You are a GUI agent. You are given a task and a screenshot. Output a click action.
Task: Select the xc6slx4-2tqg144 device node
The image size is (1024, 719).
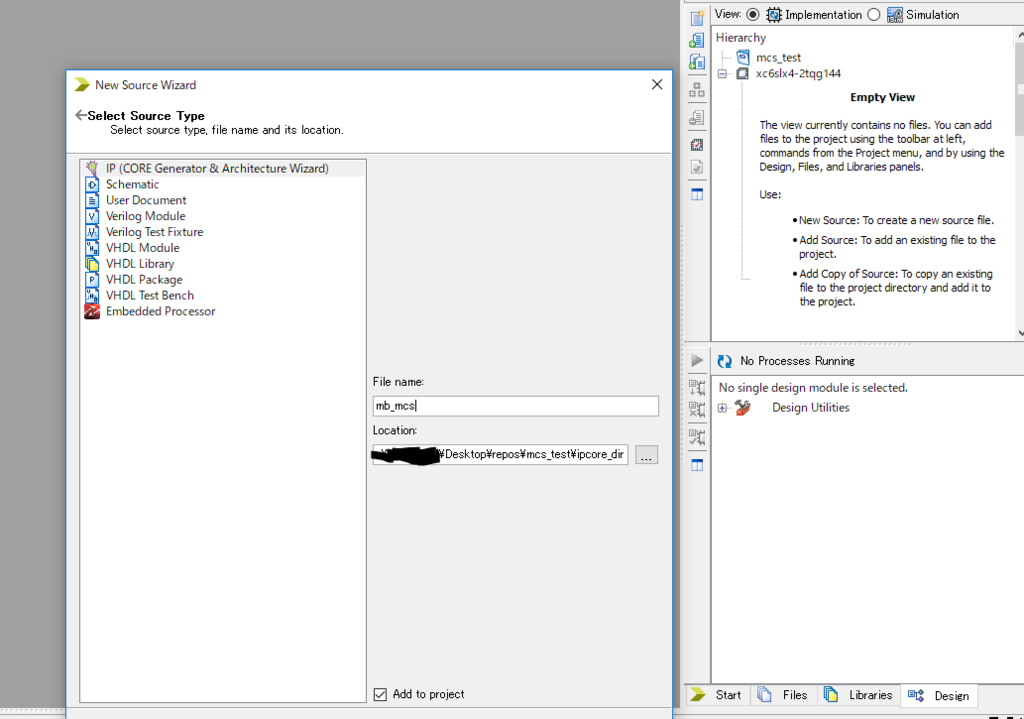pos(798,74)
